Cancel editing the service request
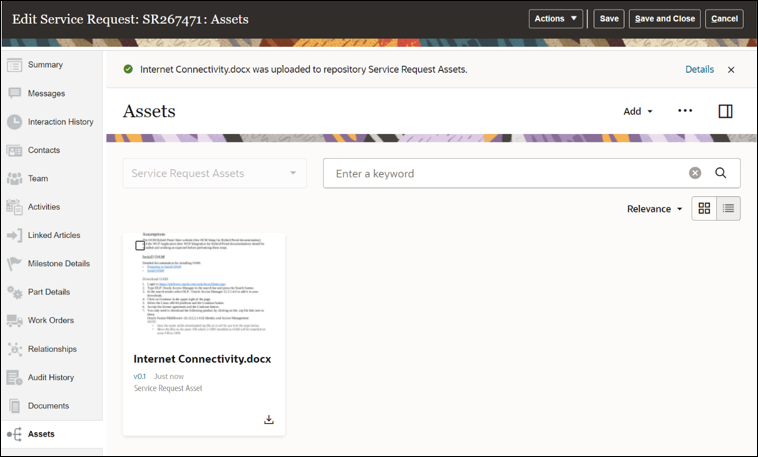The height and width of the screenshot is (457, 758). pos(724,19)
